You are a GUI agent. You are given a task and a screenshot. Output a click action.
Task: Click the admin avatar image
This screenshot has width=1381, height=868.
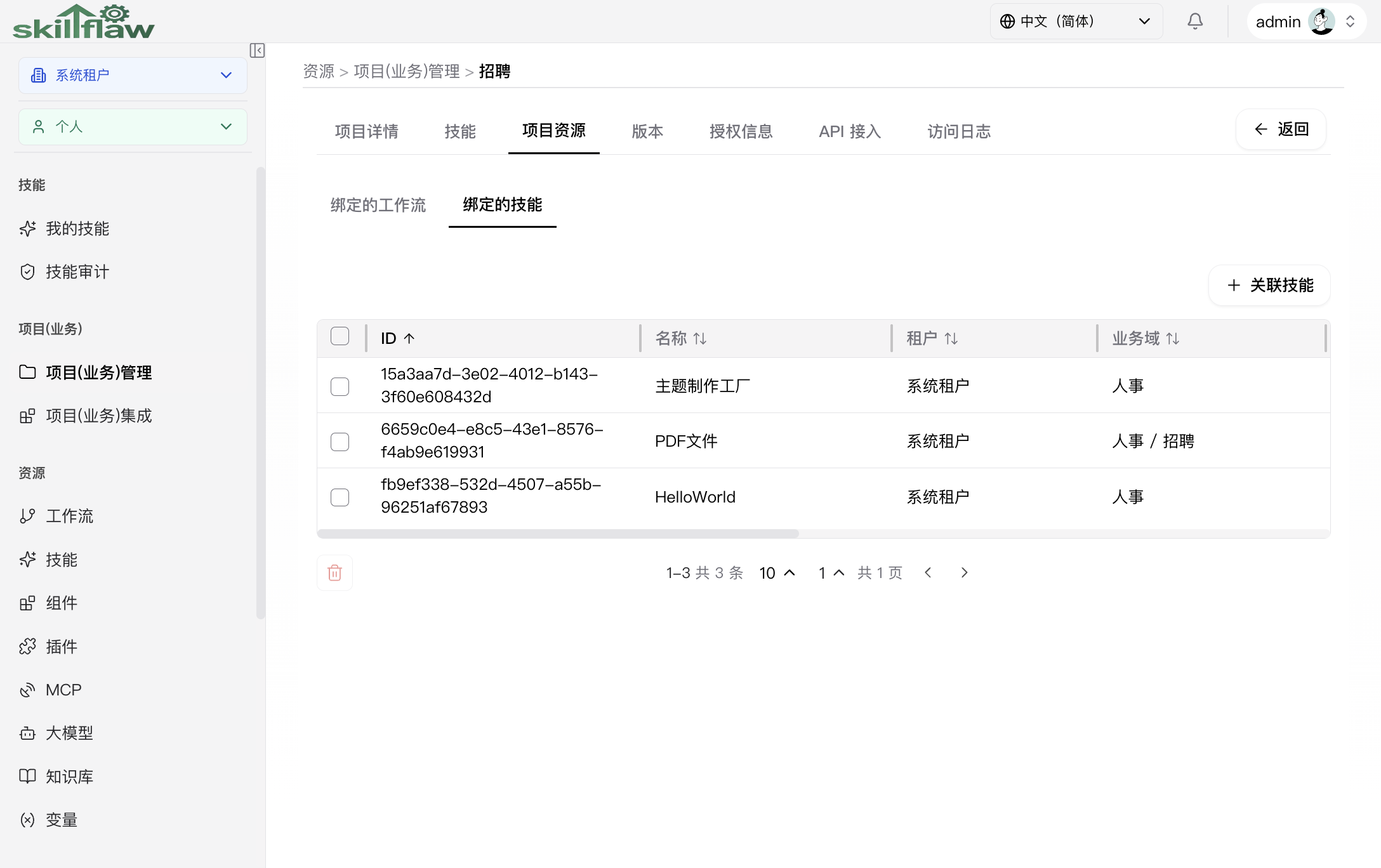(1322, 22)
